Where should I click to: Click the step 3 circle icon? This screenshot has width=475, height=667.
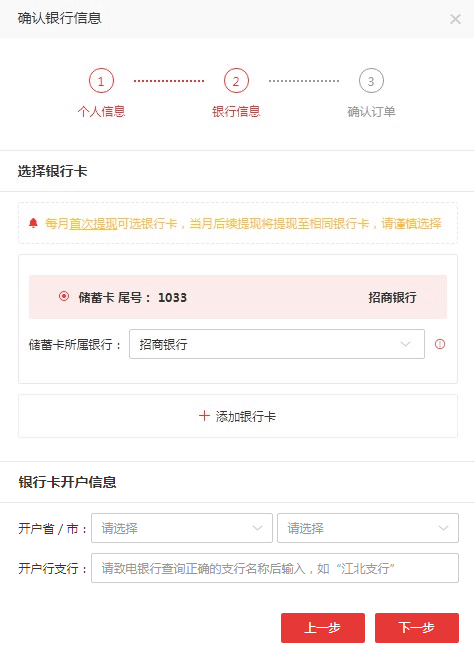coord(371,81)
